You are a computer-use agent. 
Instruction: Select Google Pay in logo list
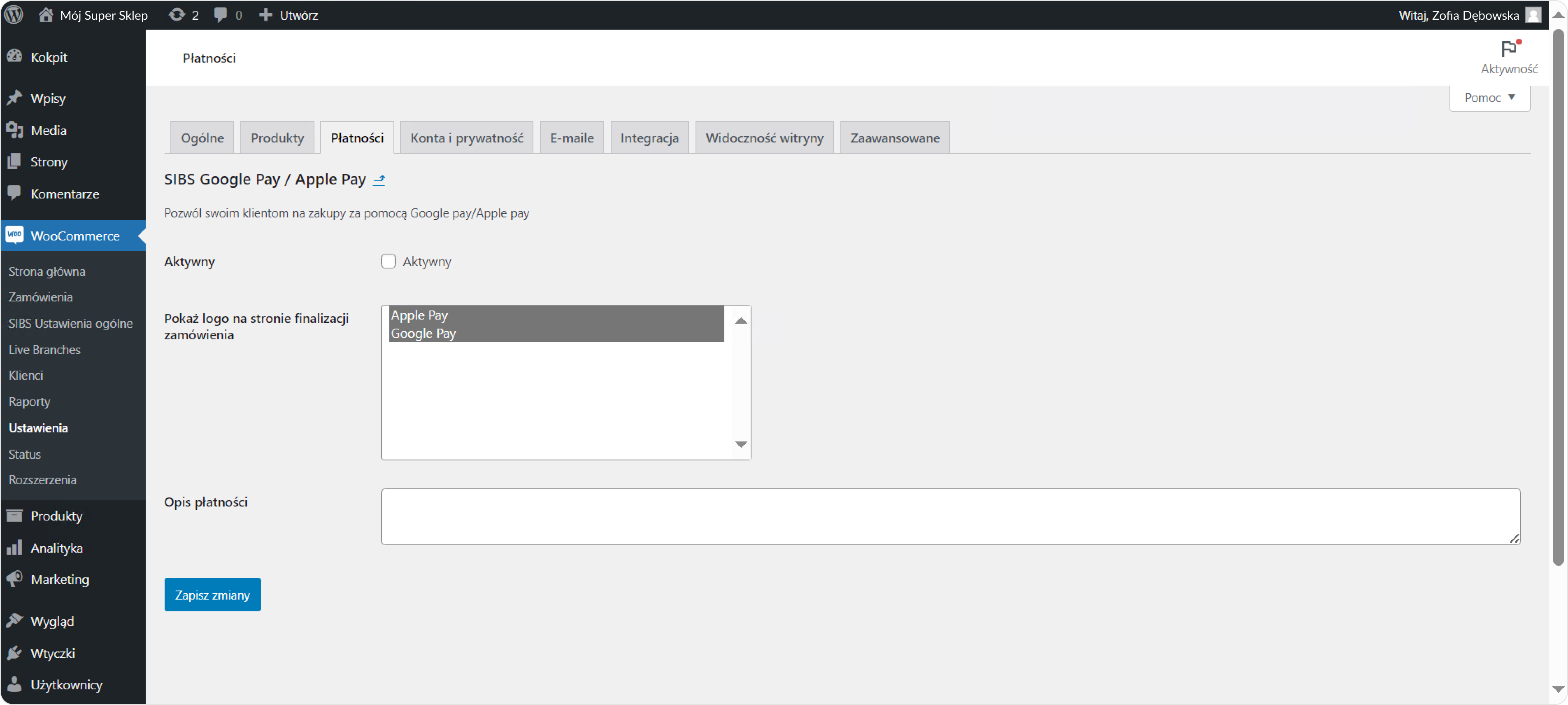coord(423,333)
